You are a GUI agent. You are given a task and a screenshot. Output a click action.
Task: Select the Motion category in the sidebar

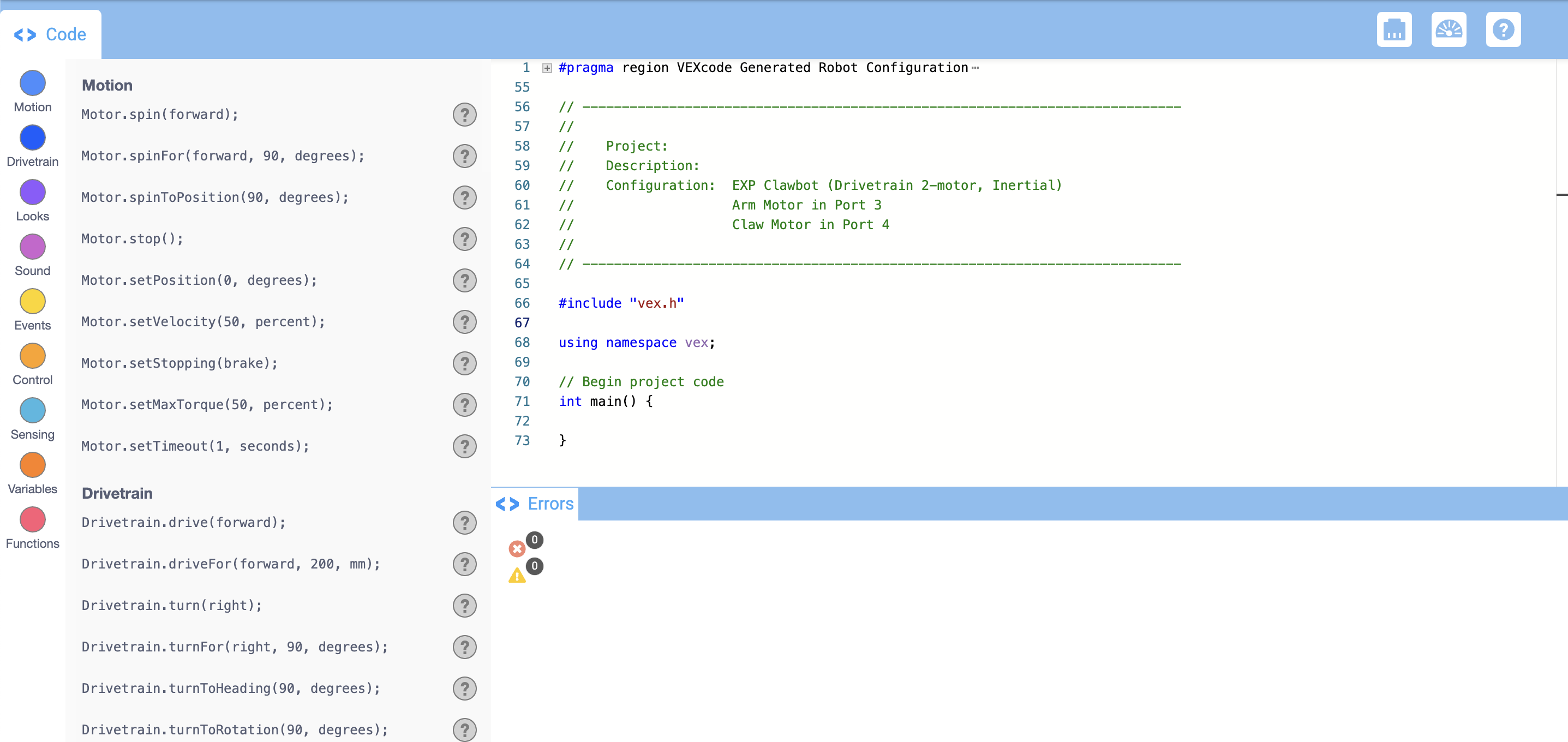(32, 83)
